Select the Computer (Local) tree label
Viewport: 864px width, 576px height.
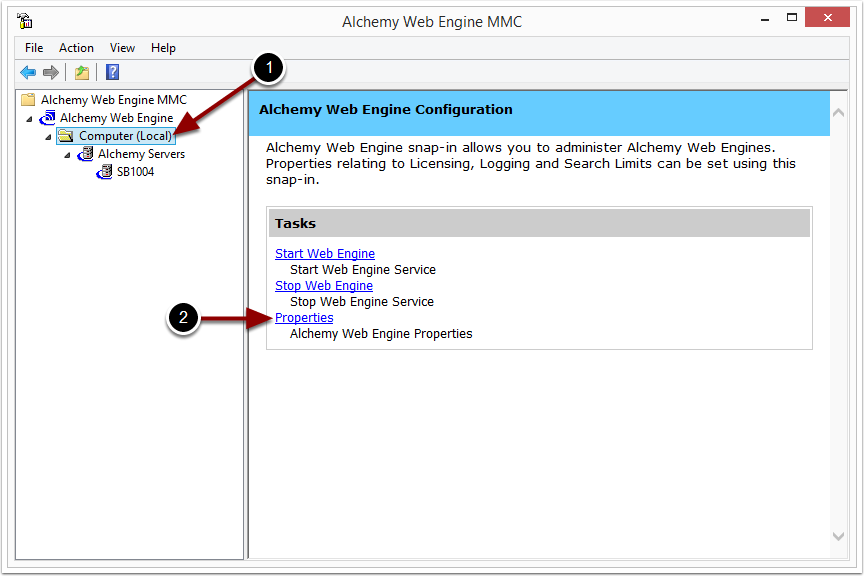126,136
